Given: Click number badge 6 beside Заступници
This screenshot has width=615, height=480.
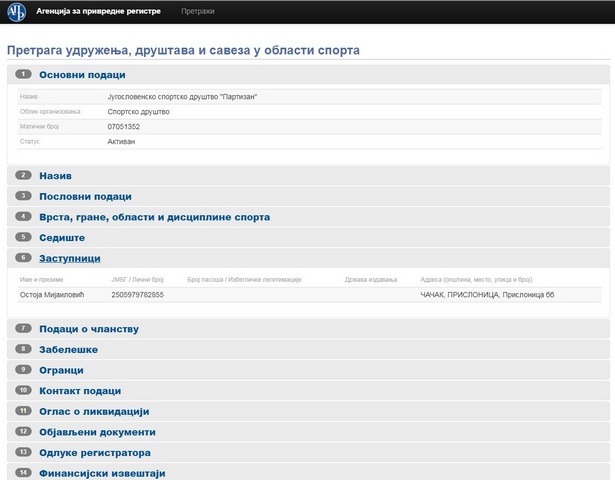Looking at the screenshot, I should tap(24, 258).
